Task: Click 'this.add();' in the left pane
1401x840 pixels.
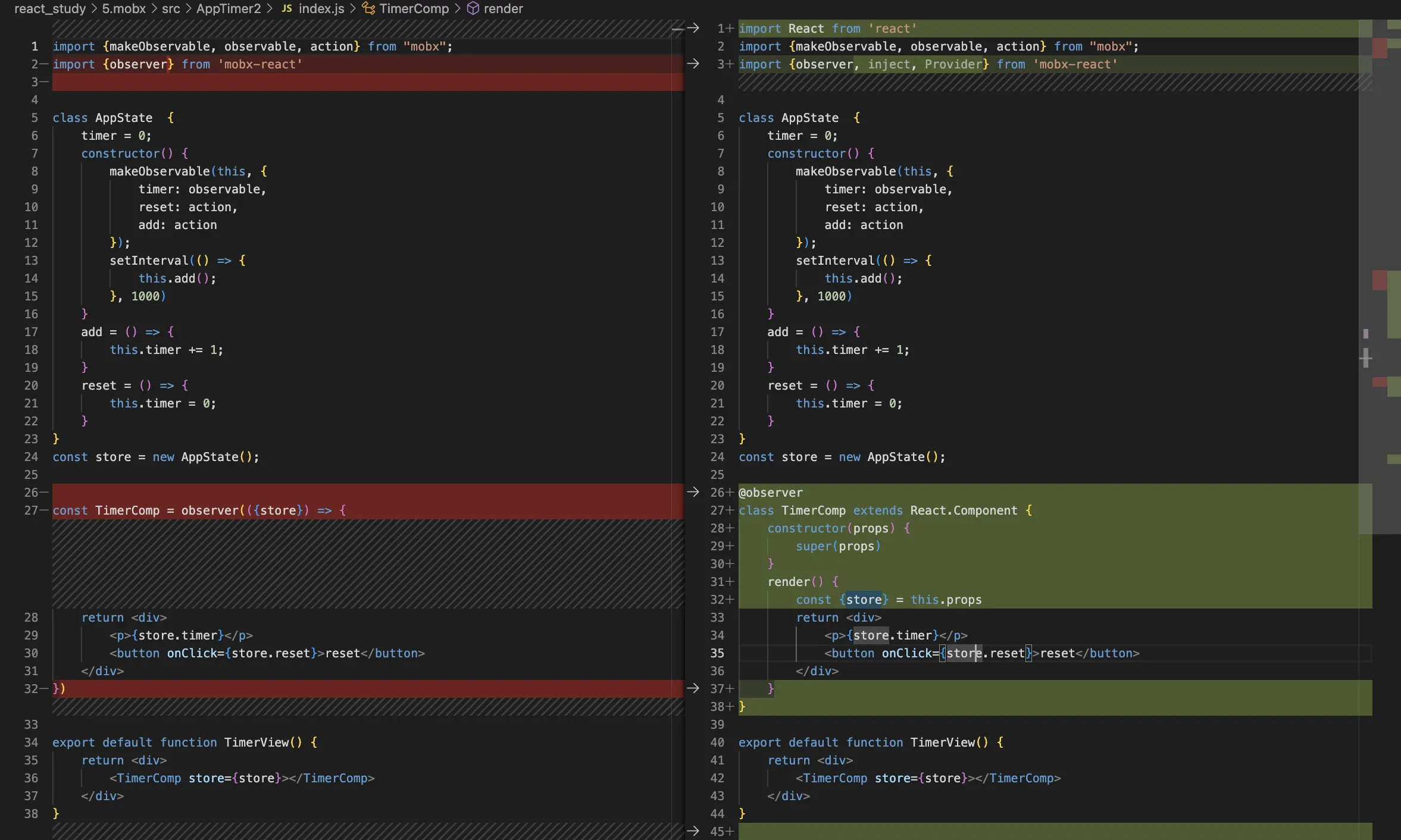Action: 177,278
